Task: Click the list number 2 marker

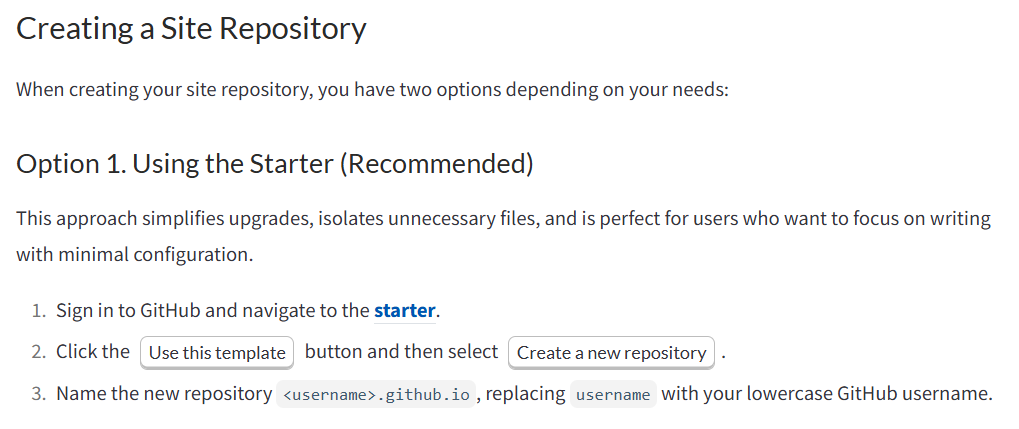Action: 38,352
